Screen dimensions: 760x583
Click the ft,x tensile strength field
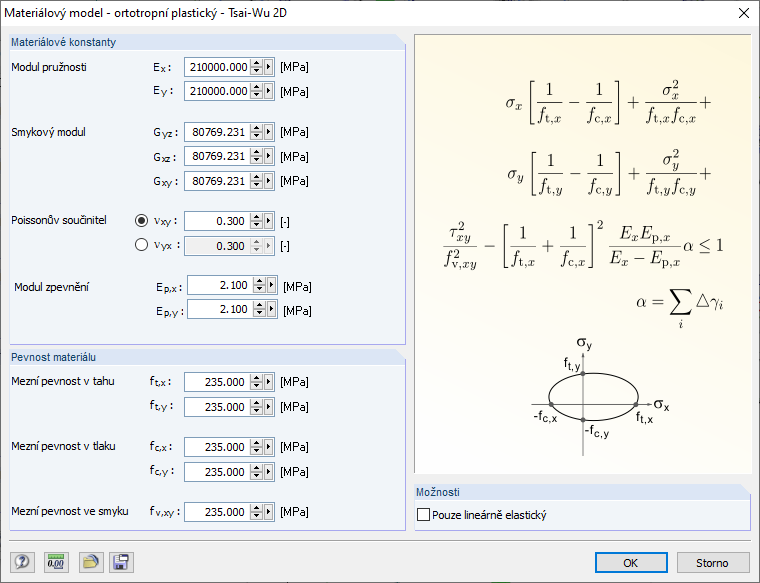tap(218, 382)
